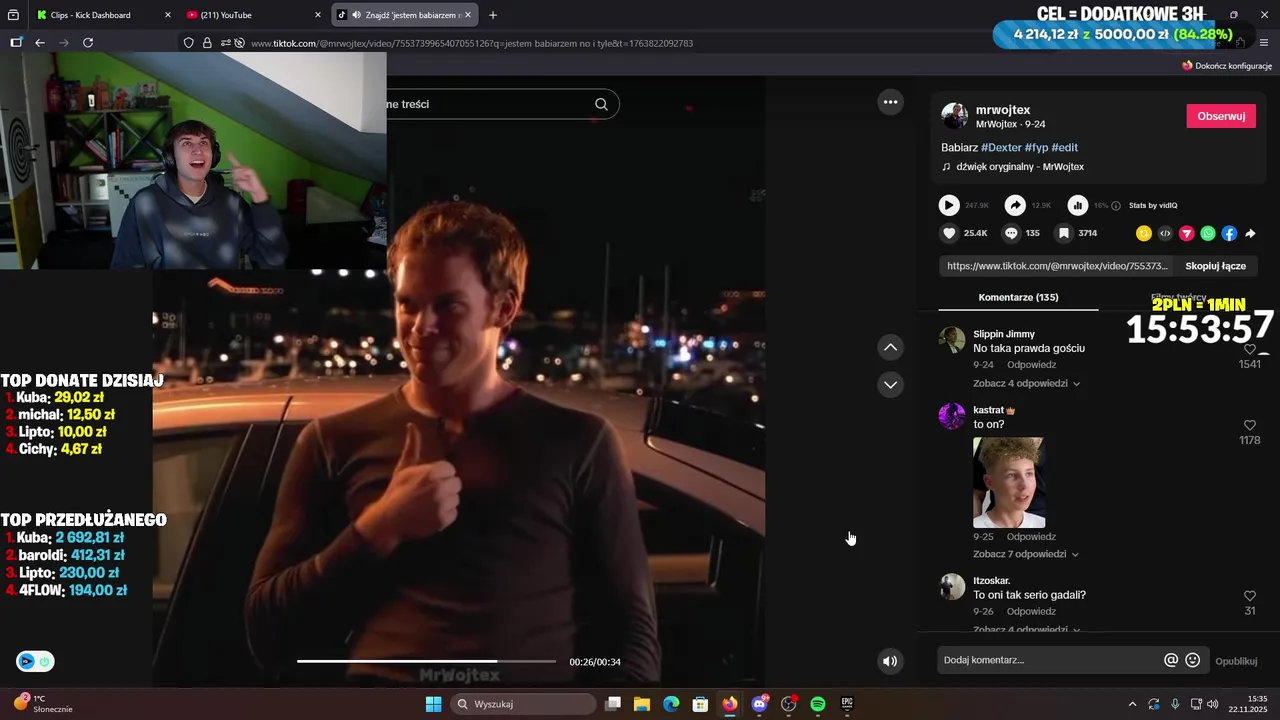Screen dimensions: 1280x720
Task: Click the vidIQ views play icon
Action: 949,205
